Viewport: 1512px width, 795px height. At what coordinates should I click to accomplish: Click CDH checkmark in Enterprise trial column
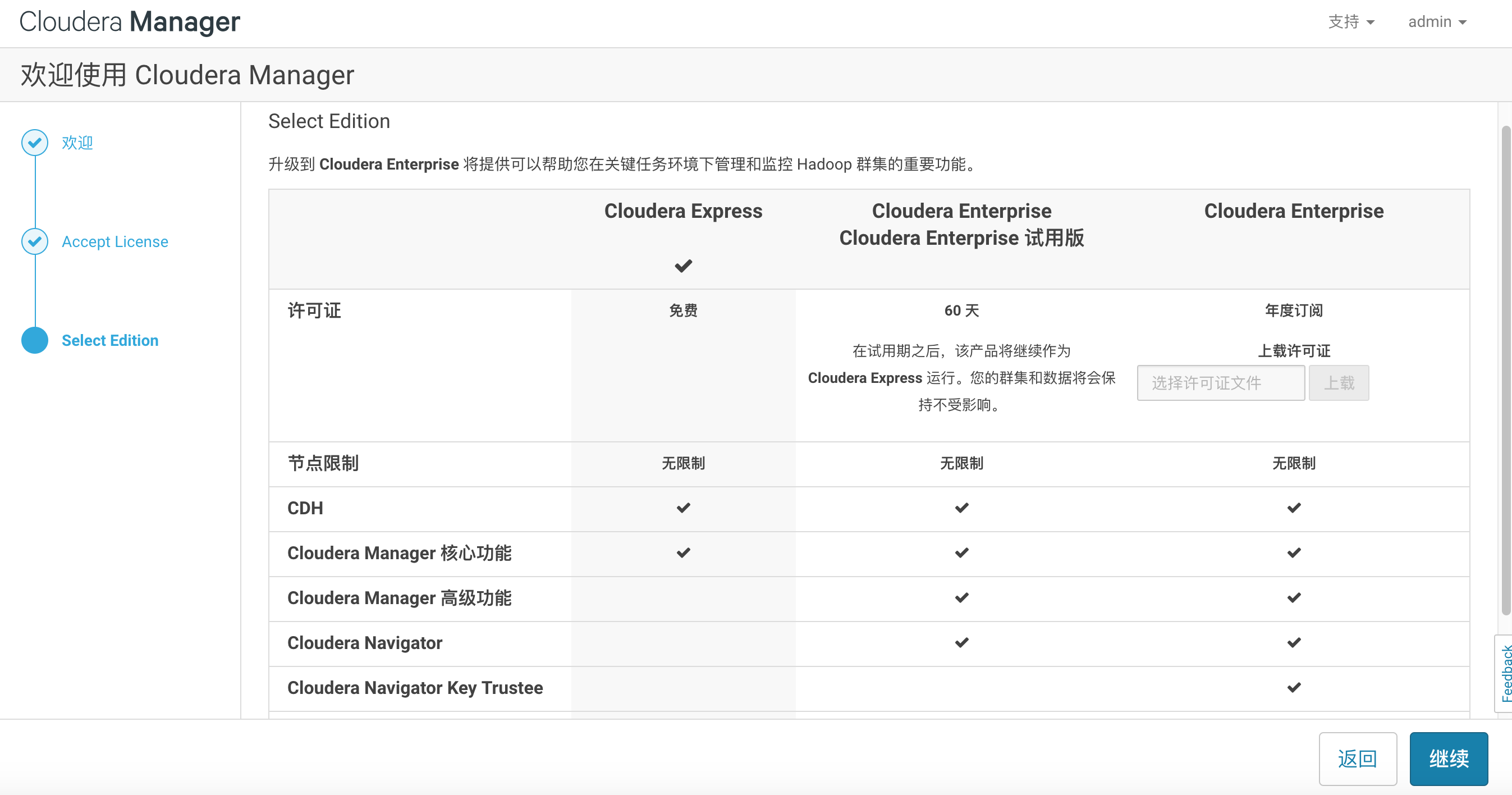(x=961, y=508)
